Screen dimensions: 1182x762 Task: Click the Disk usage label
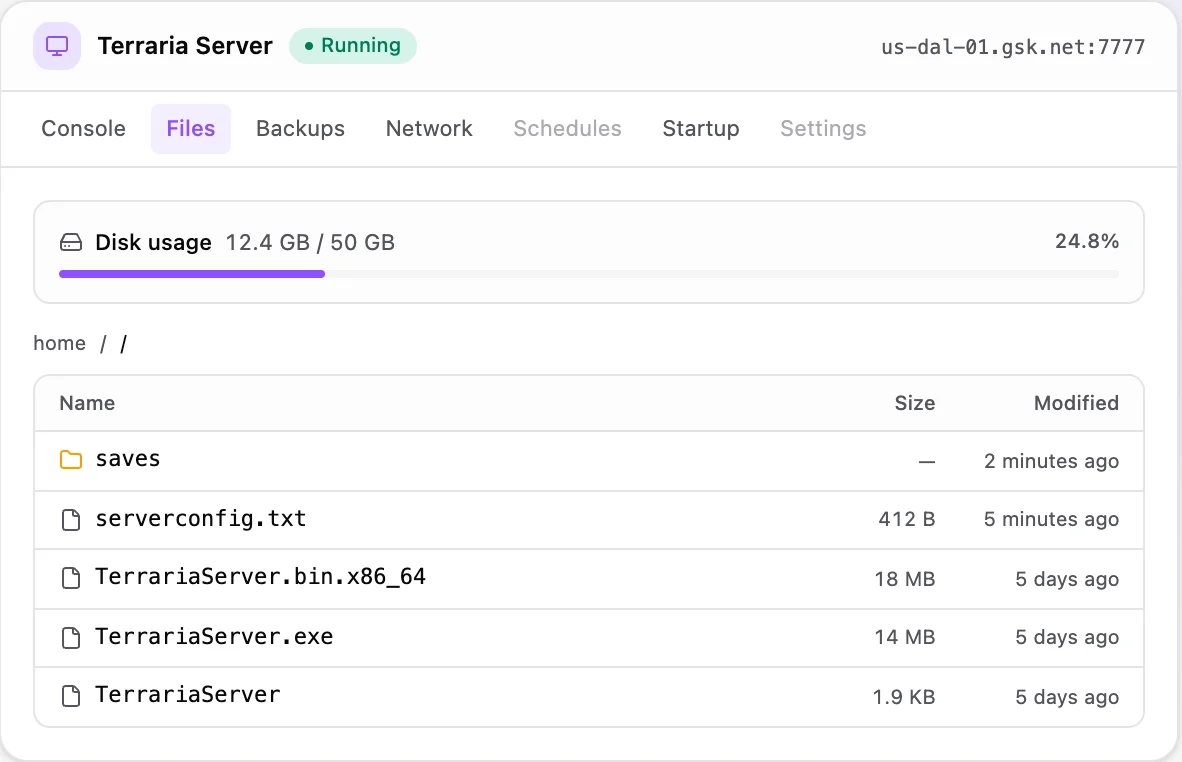click(153, 243)
